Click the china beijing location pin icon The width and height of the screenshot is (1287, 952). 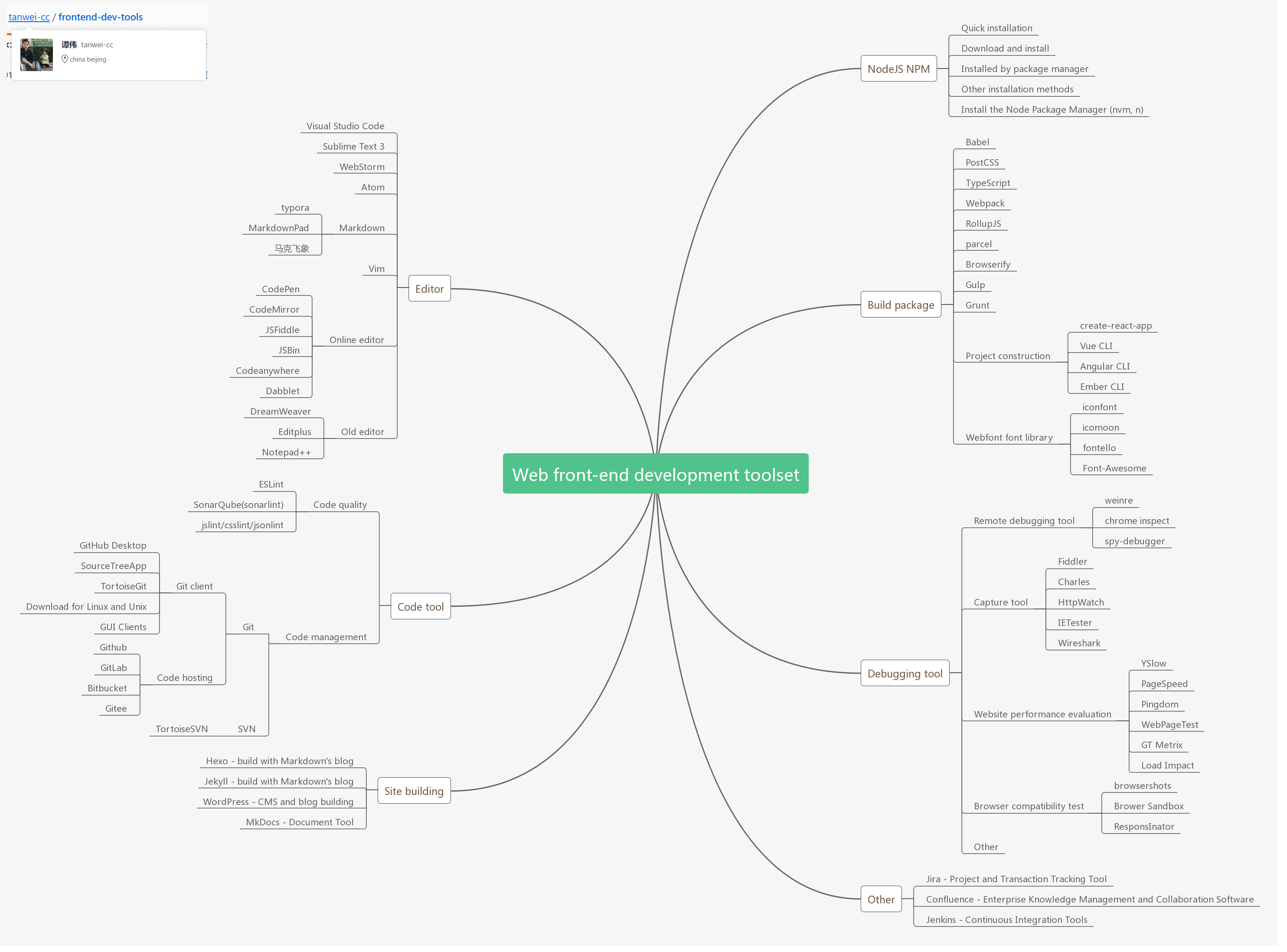(x=65, y=59)
